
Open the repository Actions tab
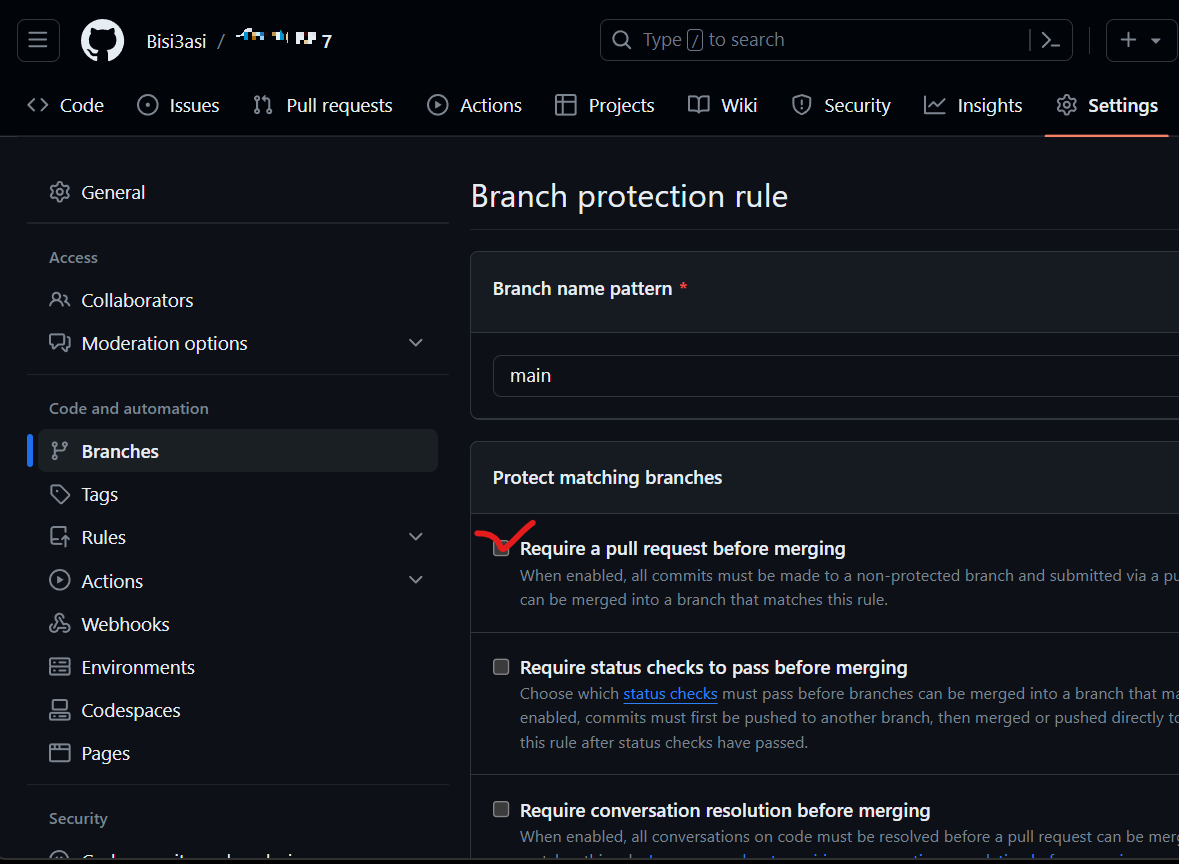coord(474,105)
